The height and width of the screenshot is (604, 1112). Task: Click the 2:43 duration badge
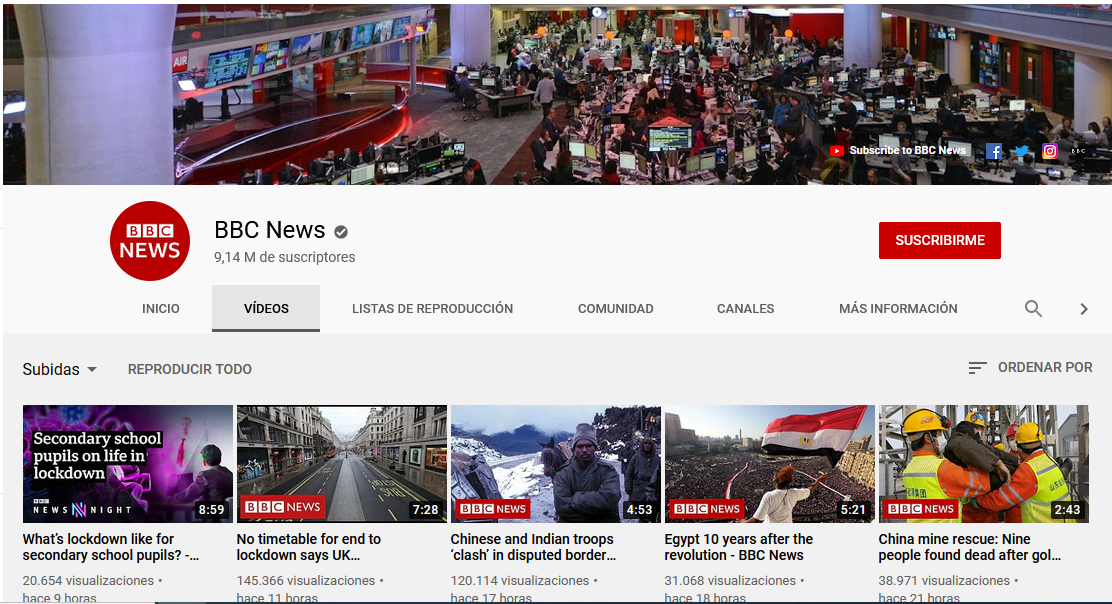coord(1067,510)
